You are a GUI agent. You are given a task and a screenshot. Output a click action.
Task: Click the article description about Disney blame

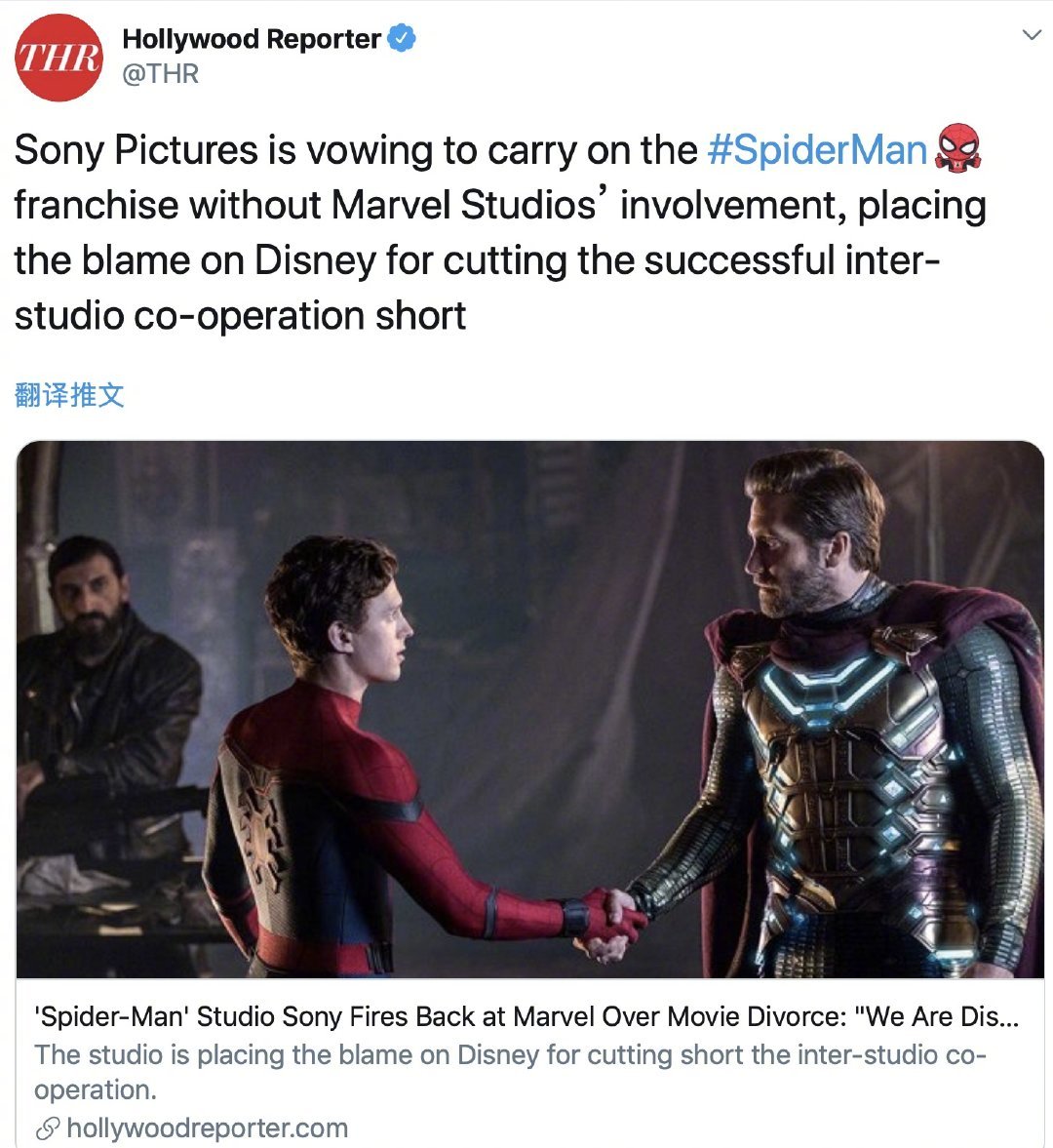510,1072
